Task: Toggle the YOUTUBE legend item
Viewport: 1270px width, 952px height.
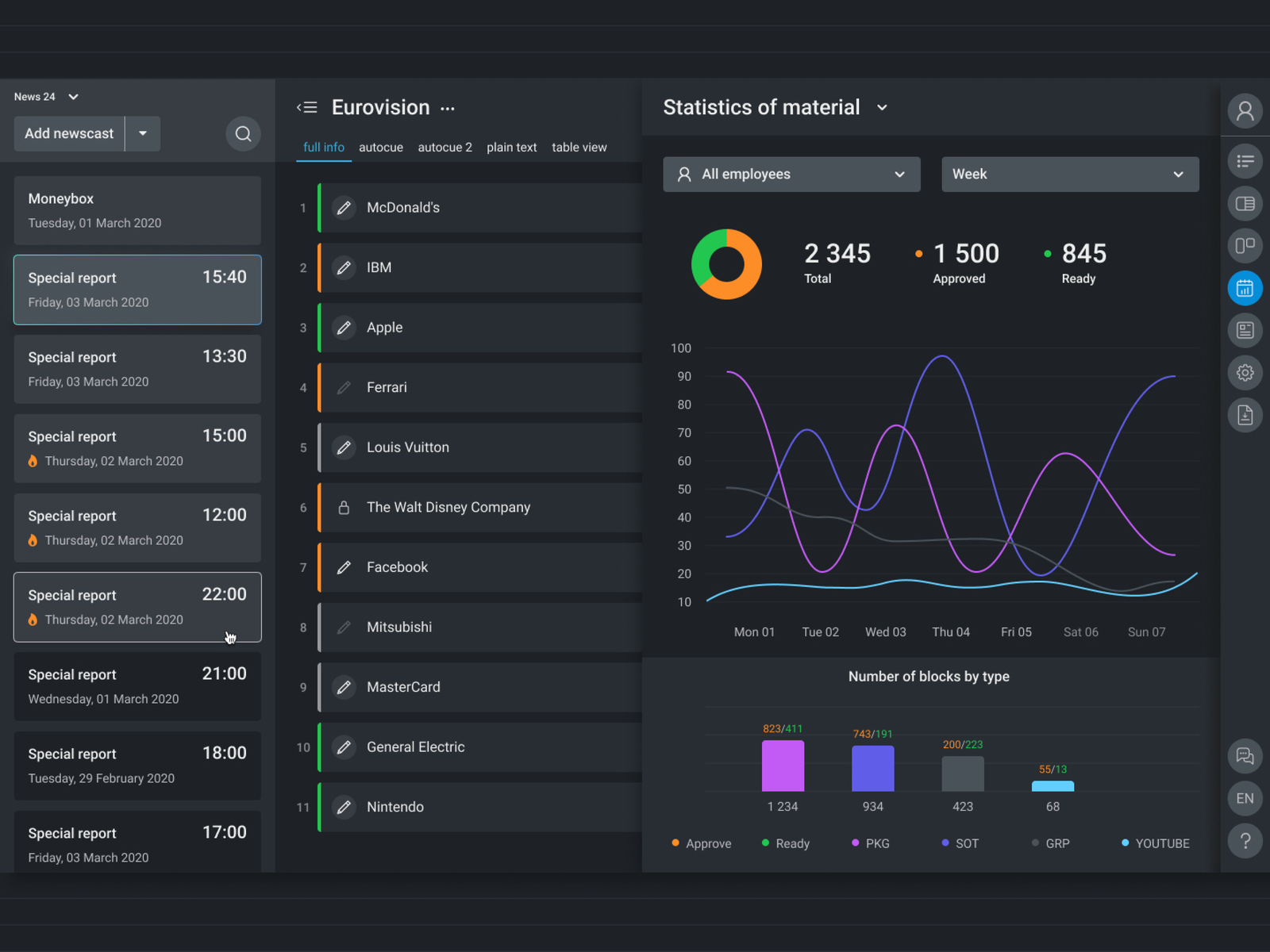Action: point(1156,843)
